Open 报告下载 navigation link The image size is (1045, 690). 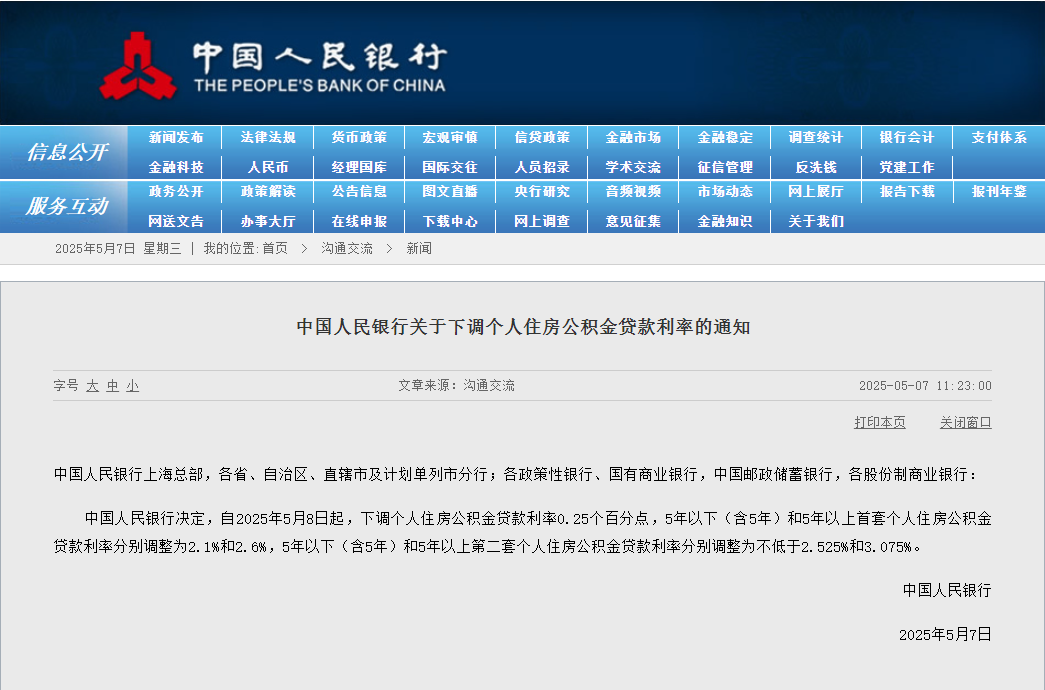point(907,191)
